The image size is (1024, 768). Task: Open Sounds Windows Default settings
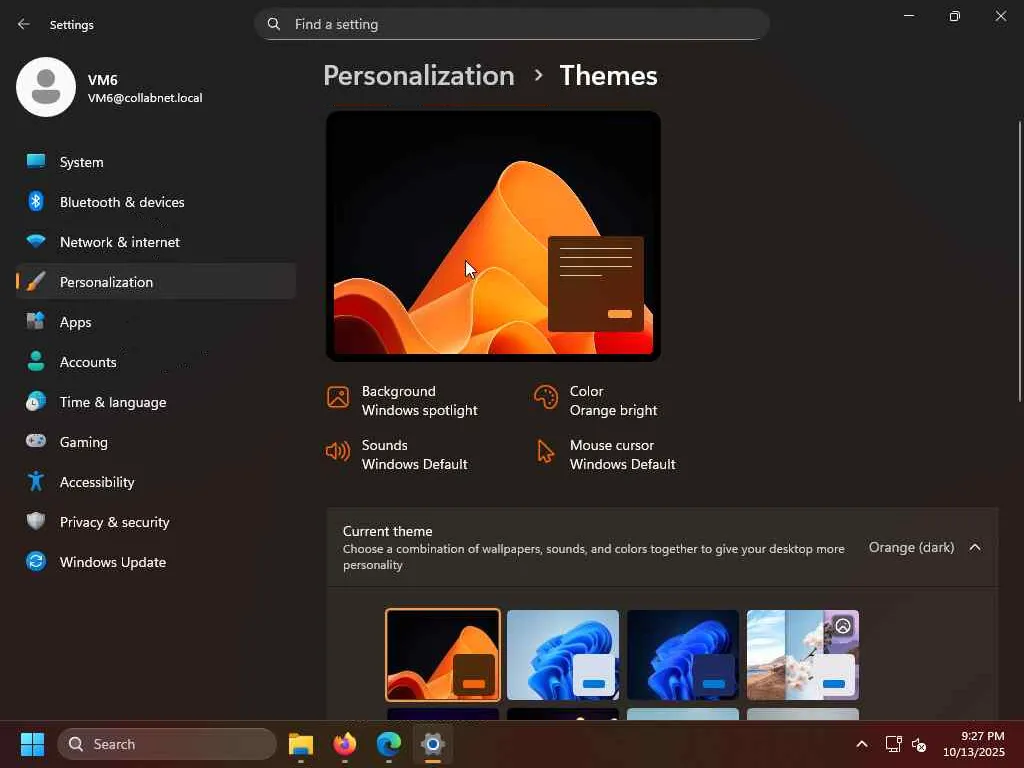click(x=397, y=455)
